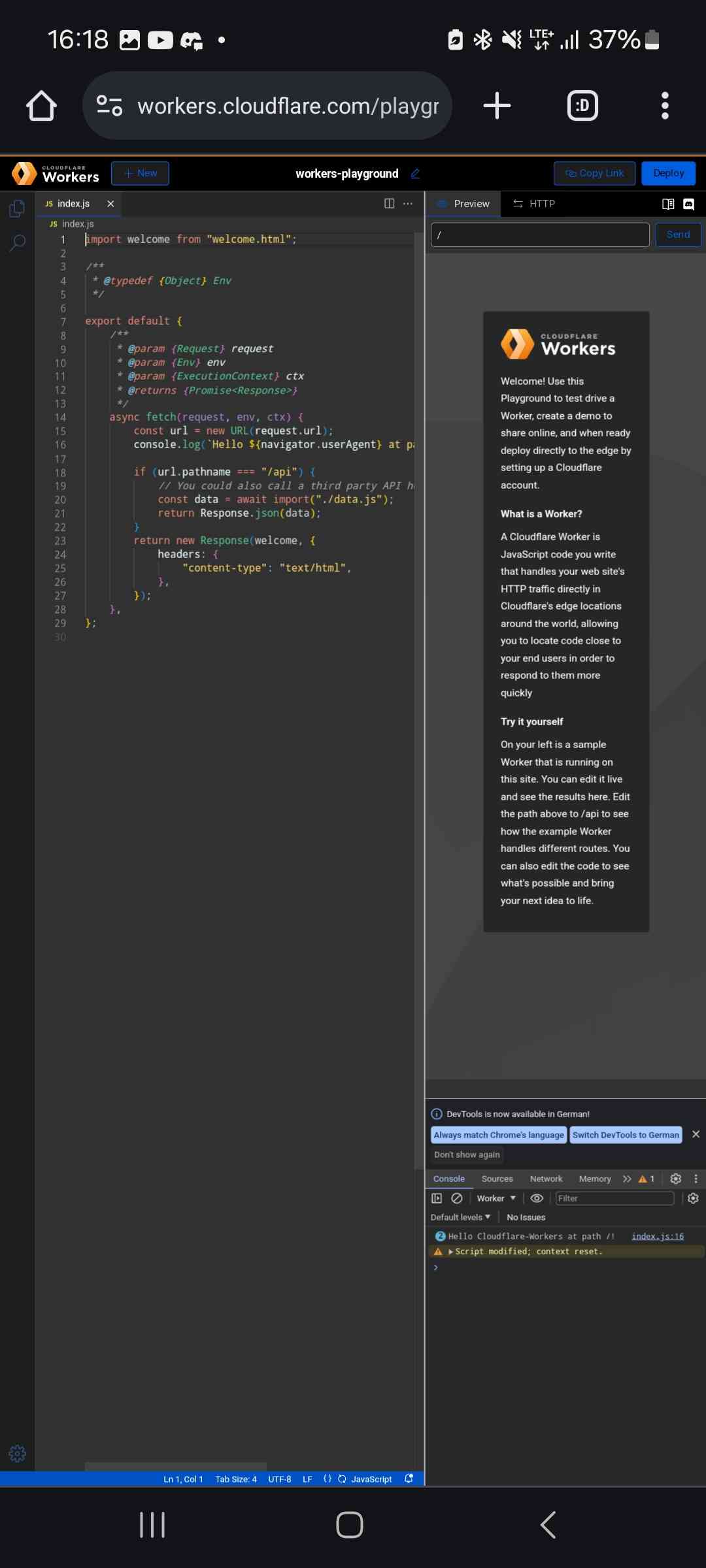
Task: Click the console prompt line
Action: click(x=565, y=1267)
